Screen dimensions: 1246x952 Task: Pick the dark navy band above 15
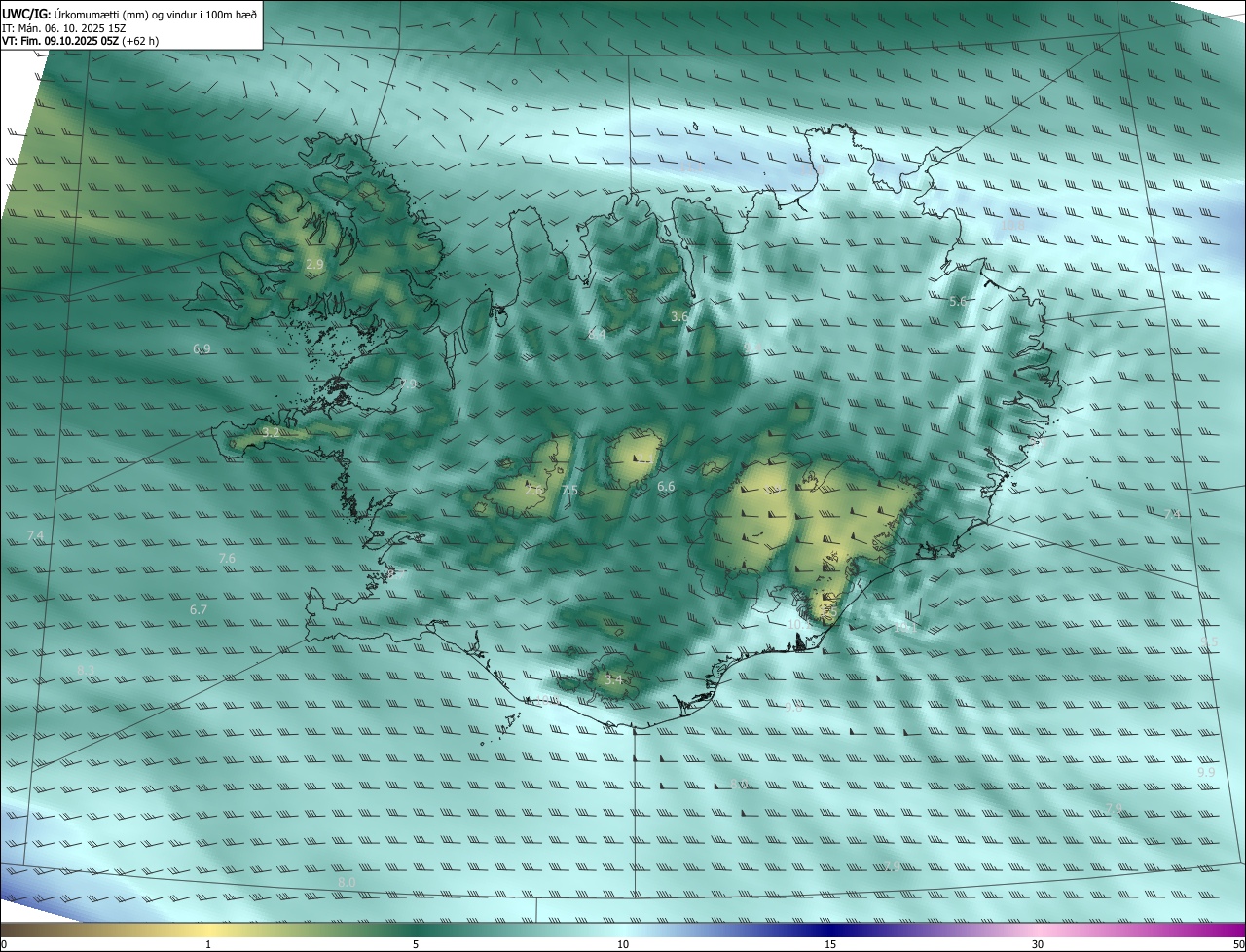[x=830, y=930]
